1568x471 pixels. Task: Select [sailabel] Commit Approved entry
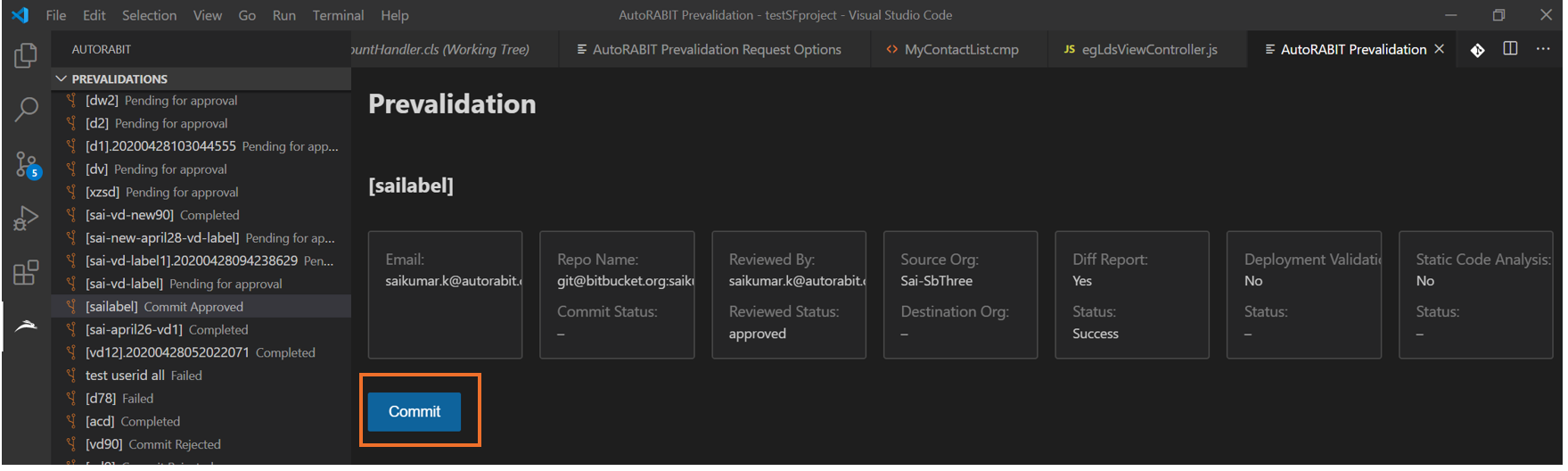[x=201, y=306]
